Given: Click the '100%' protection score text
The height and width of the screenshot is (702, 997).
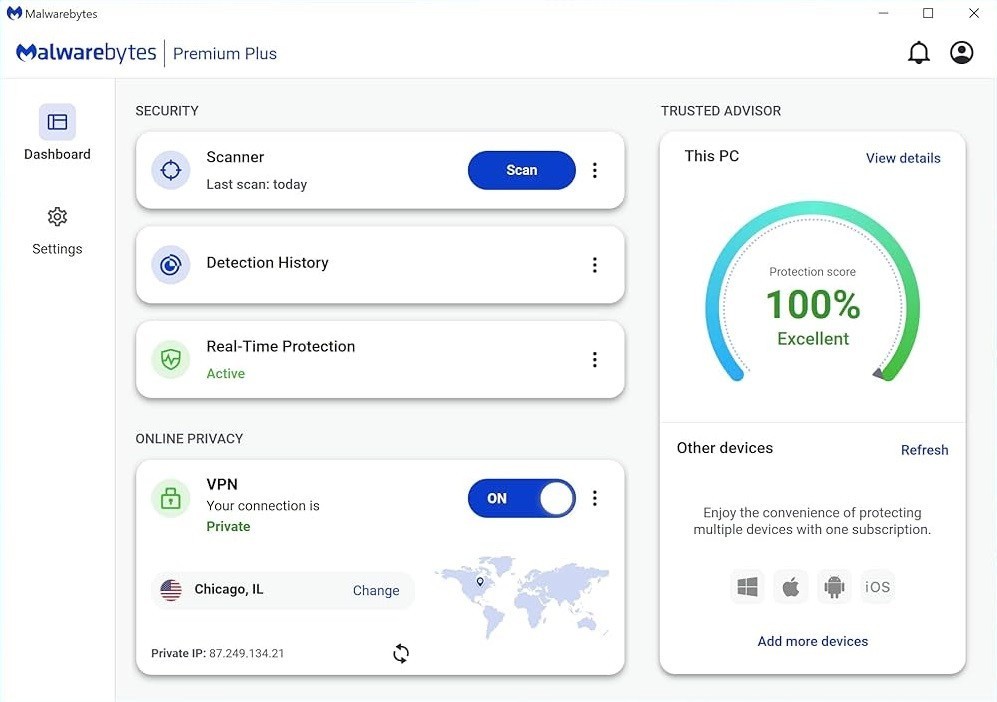Looking at the screenshot, I should pyautogui.click(x=813, y=304).
